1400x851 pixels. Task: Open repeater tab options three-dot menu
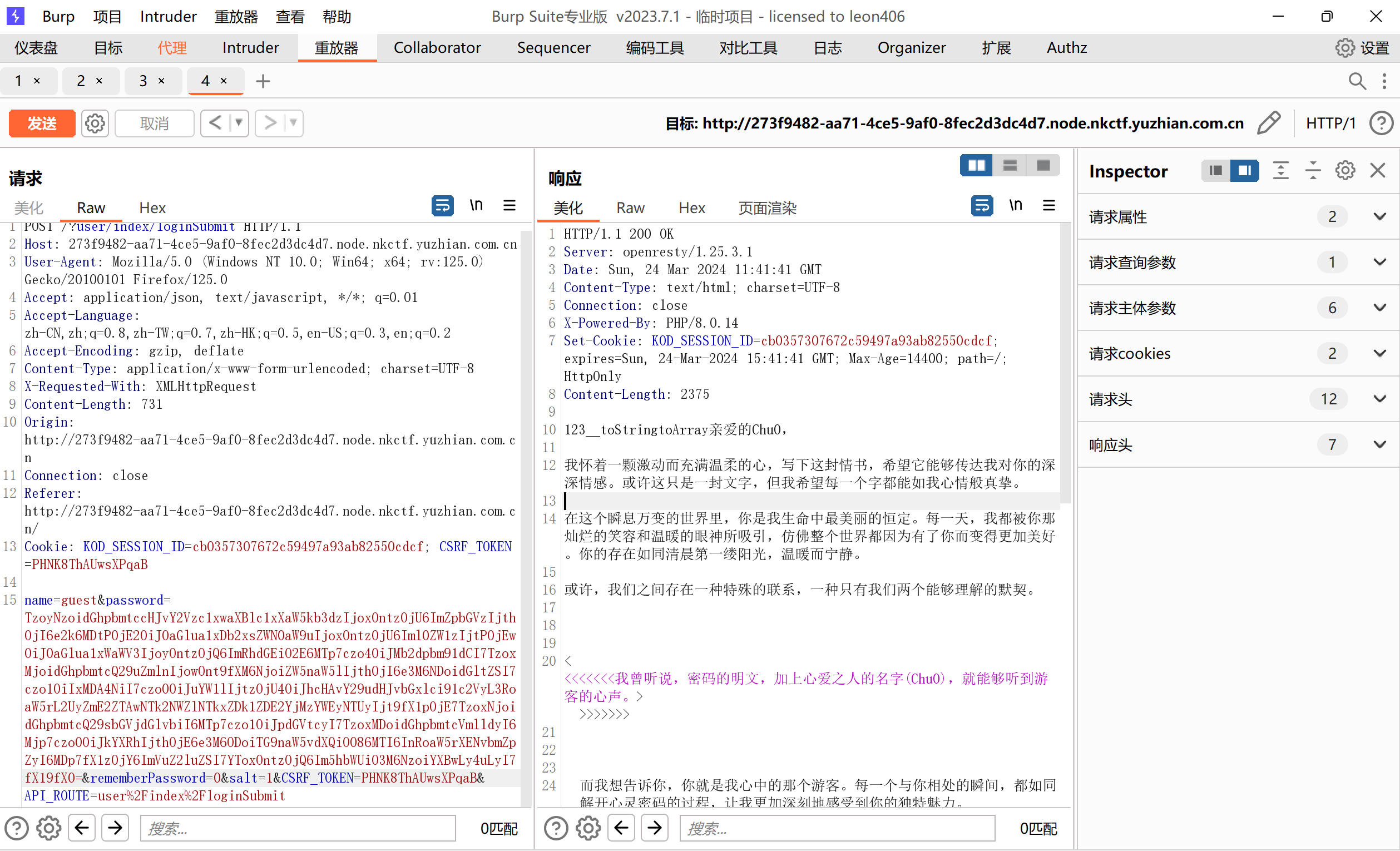[1384, 81]
